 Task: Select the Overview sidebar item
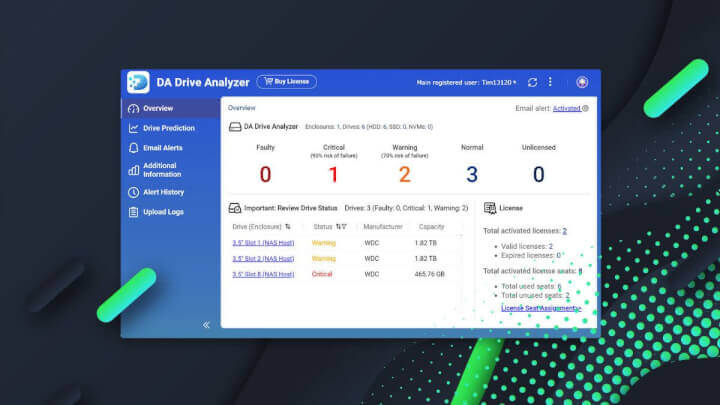pos(171,108)
